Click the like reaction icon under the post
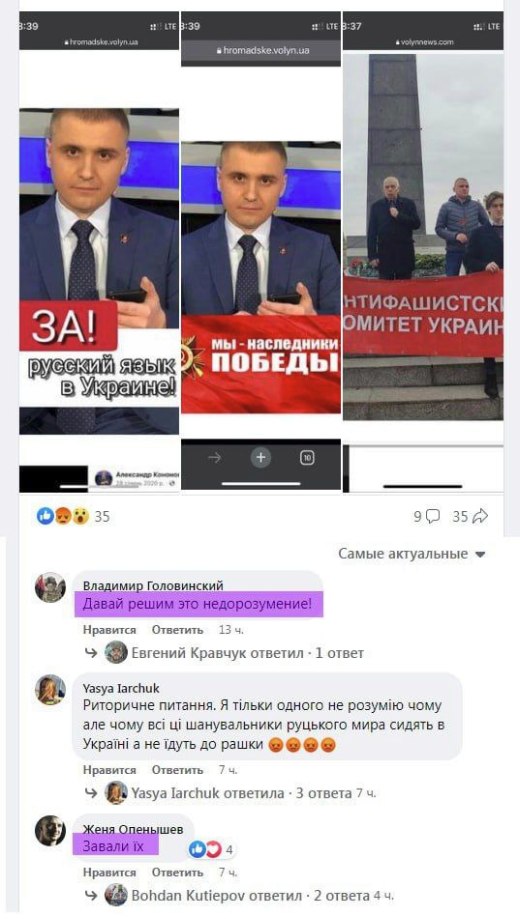Viewport: 520px width, 919px height. [45, 516]
